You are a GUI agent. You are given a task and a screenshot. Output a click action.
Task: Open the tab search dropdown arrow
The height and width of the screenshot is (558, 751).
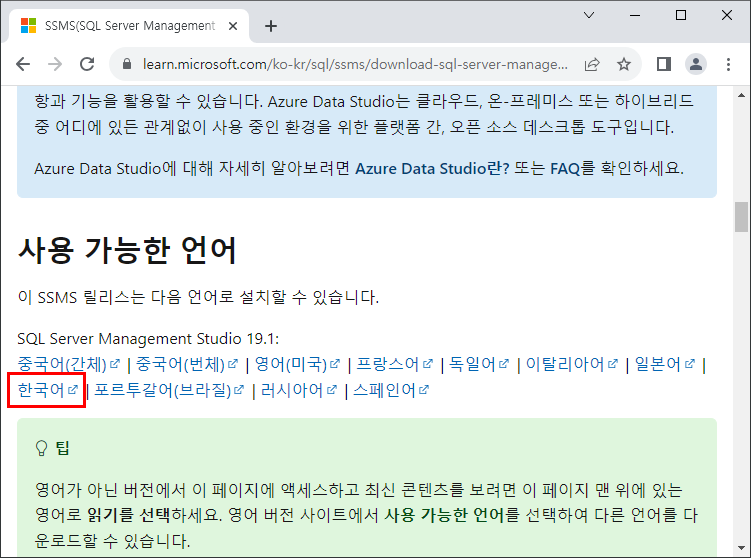(x=589, y=15)
